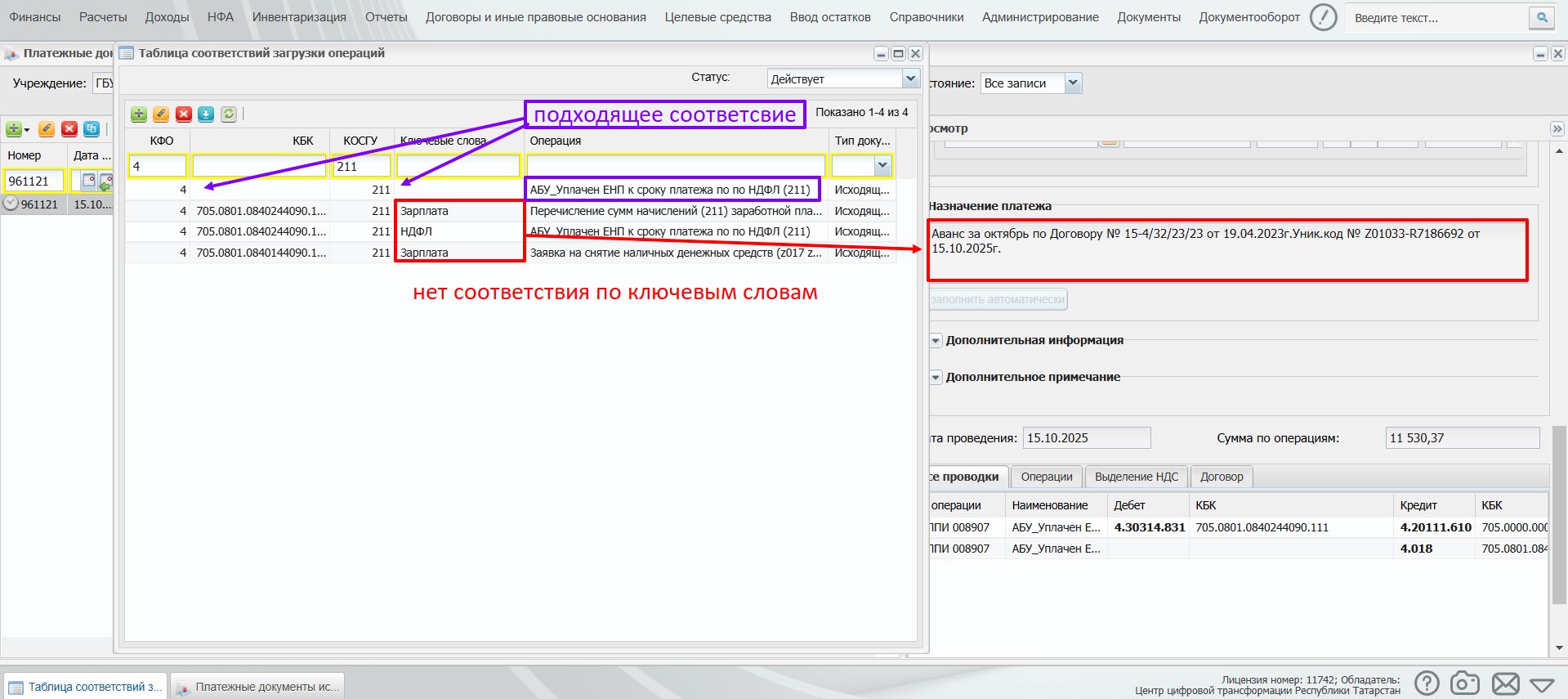
Task: Open the Состояние dropdown showing Все записи
Action: tap(1073, 83)
